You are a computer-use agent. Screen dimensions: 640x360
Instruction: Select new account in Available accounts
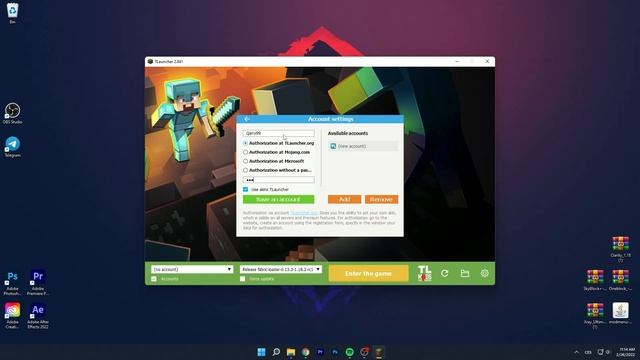coord(363,146)
